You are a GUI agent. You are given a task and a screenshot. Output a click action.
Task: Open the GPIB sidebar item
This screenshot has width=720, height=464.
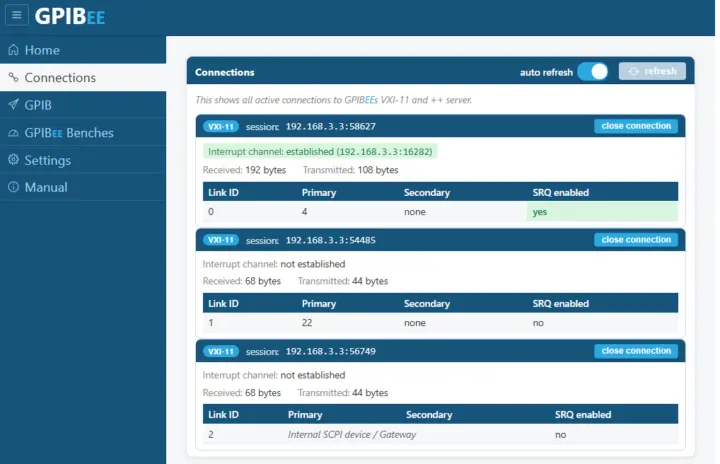tap(83, 105)
